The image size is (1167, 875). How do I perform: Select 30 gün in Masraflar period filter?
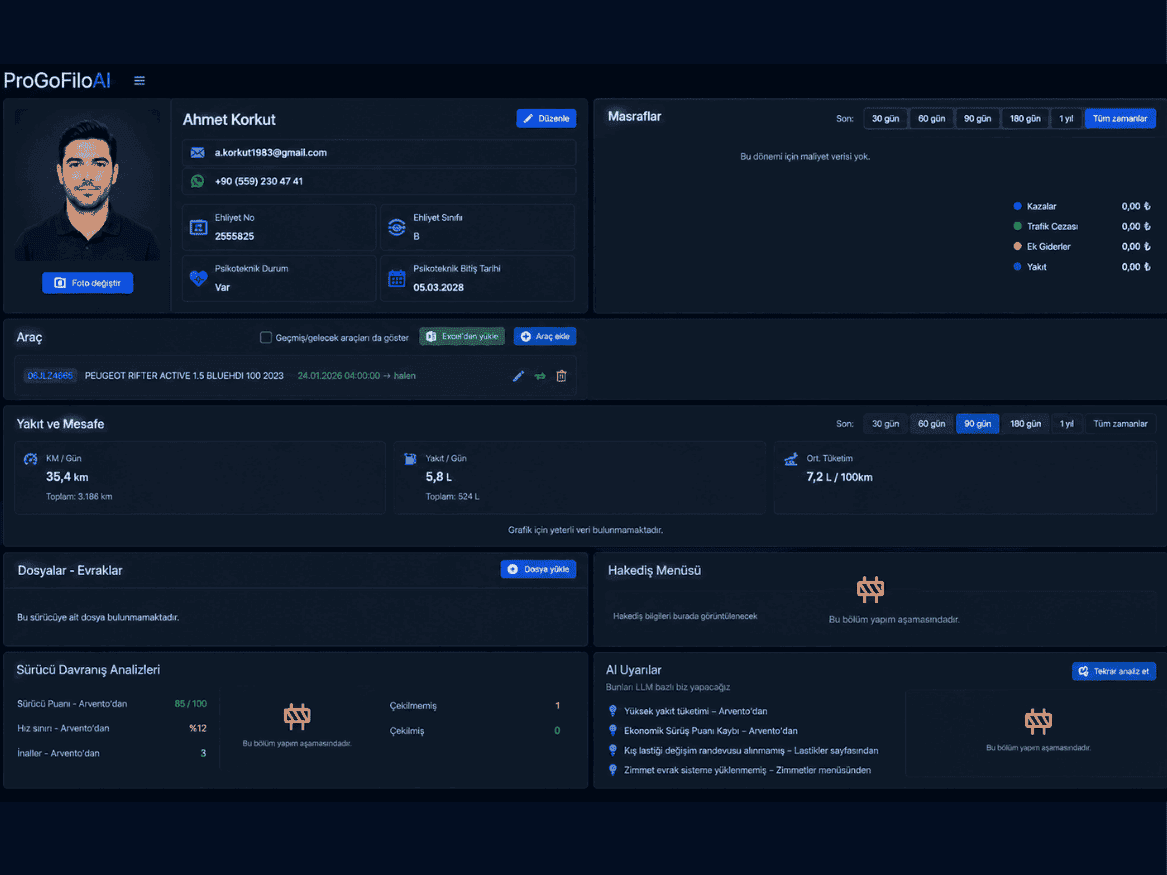885,118
